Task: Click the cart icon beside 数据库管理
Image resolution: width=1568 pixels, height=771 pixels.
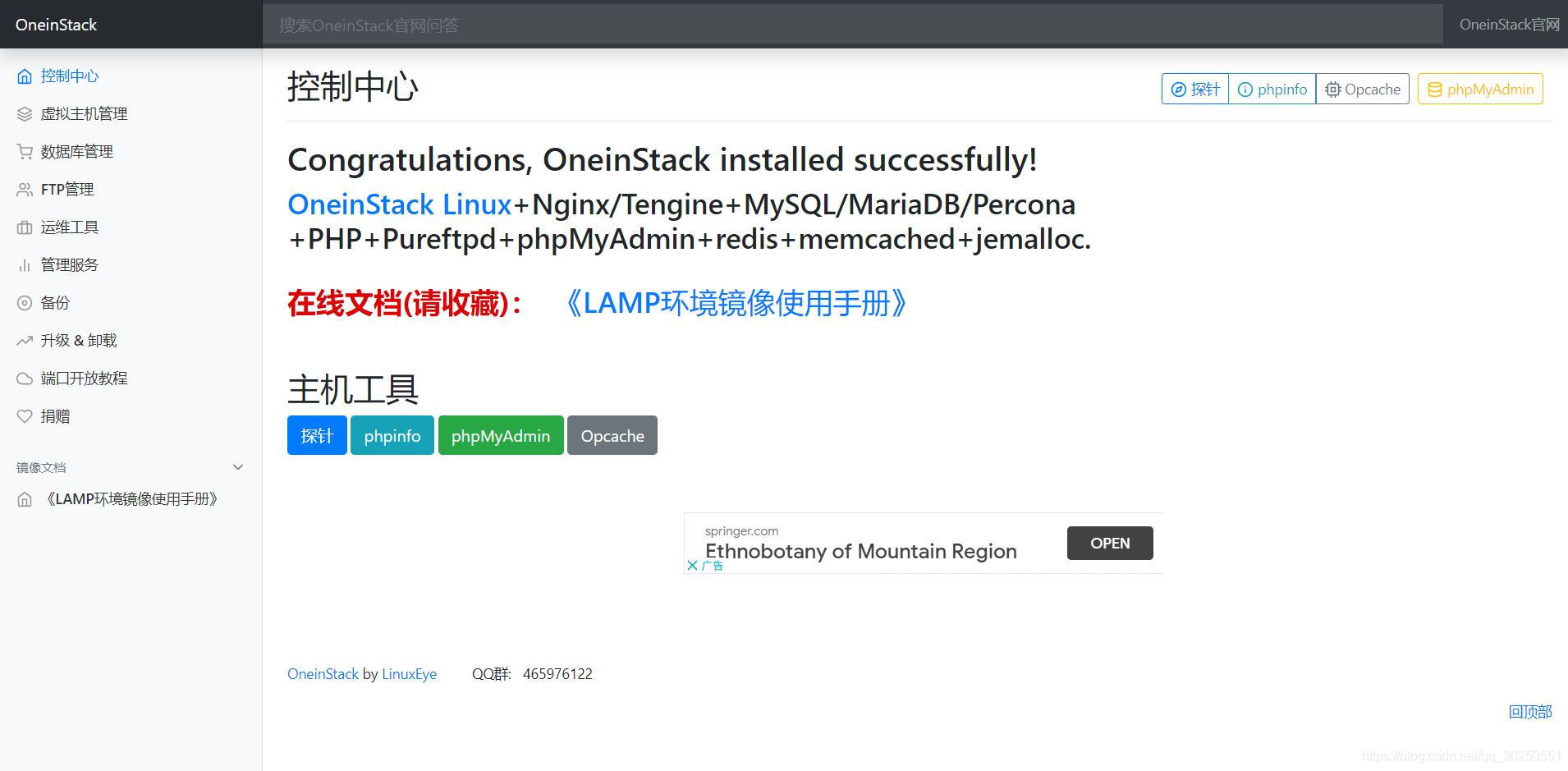Action: [25, 152]
